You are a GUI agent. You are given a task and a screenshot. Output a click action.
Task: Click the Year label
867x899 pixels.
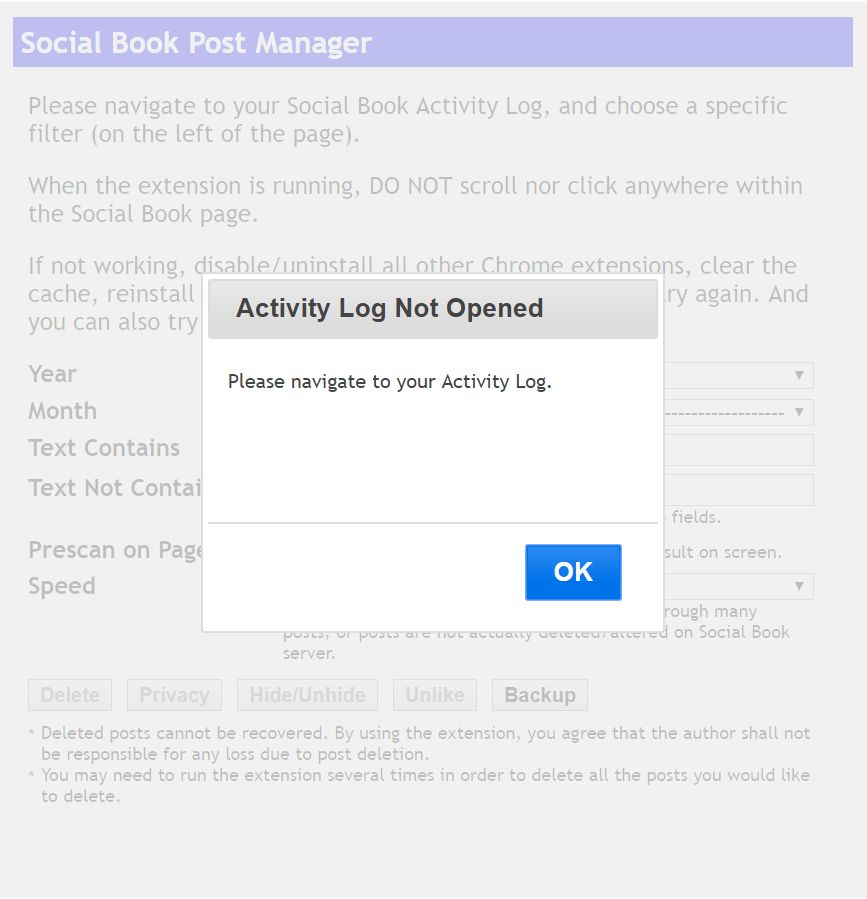pyautogui.click(x=52, y=374)
